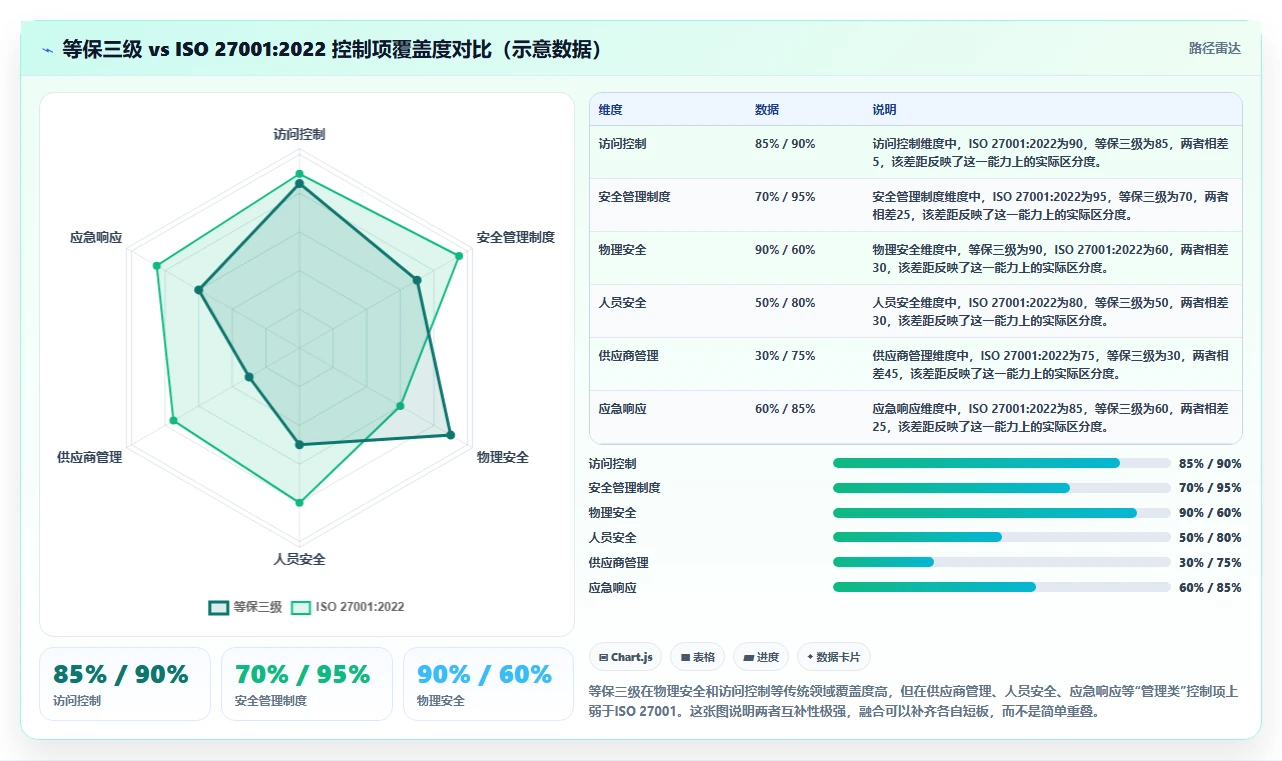1282x761 pixels.
Task: Click the 人员安全 axis label on the radar
Action: (299, 559)
